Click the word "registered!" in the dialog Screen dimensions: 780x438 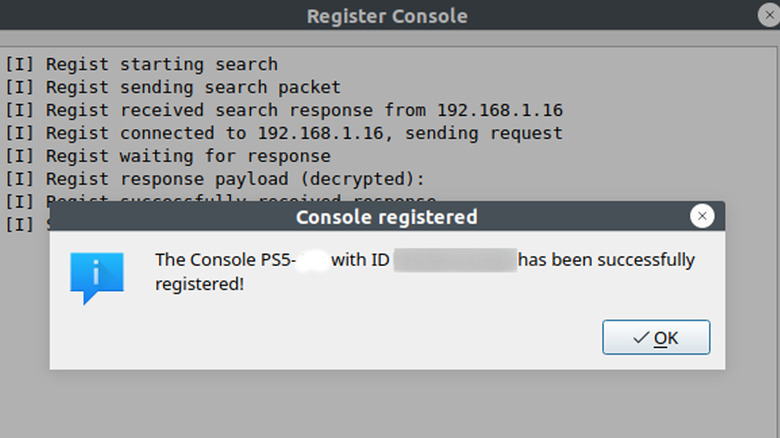(x=199, y=284)
